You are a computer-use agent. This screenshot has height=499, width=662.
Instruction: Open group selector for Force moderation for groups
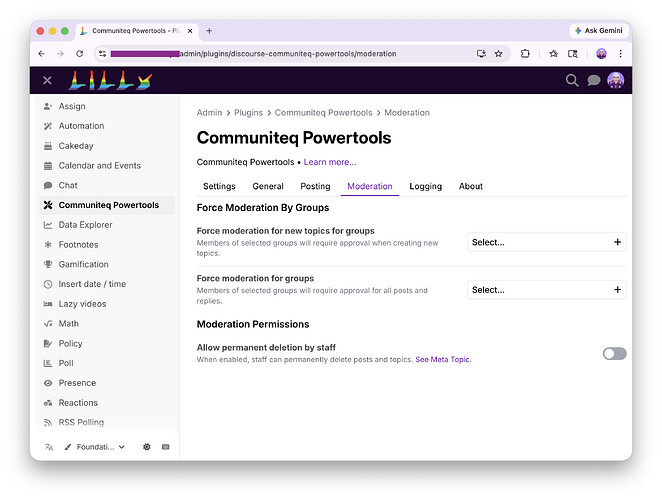tap(547, 290)
